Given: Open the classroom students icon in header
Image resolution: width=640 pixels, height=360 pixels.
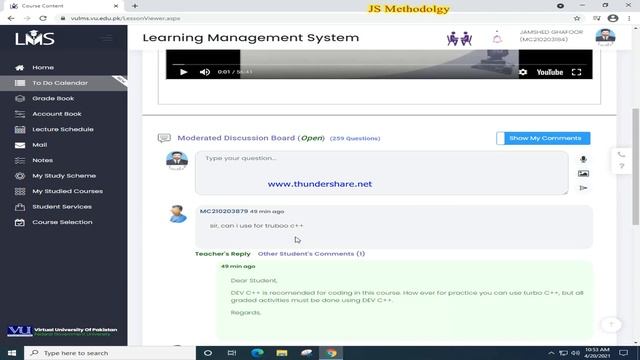Looking at the screenshot, I should 460,38.
